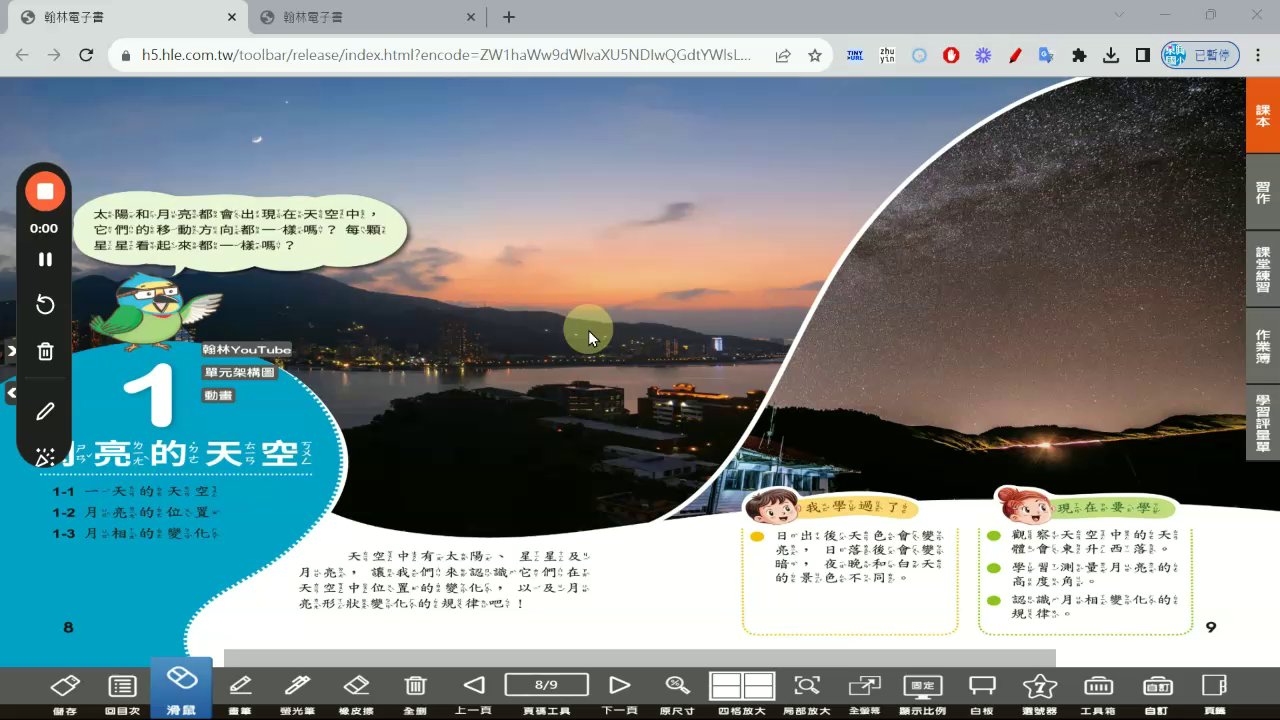Image resolution: width=1280 pixels, height=720 pixels.
Task: Click the 四格放大 quadrant zoom icon
Action: click(x=742, y=686)
